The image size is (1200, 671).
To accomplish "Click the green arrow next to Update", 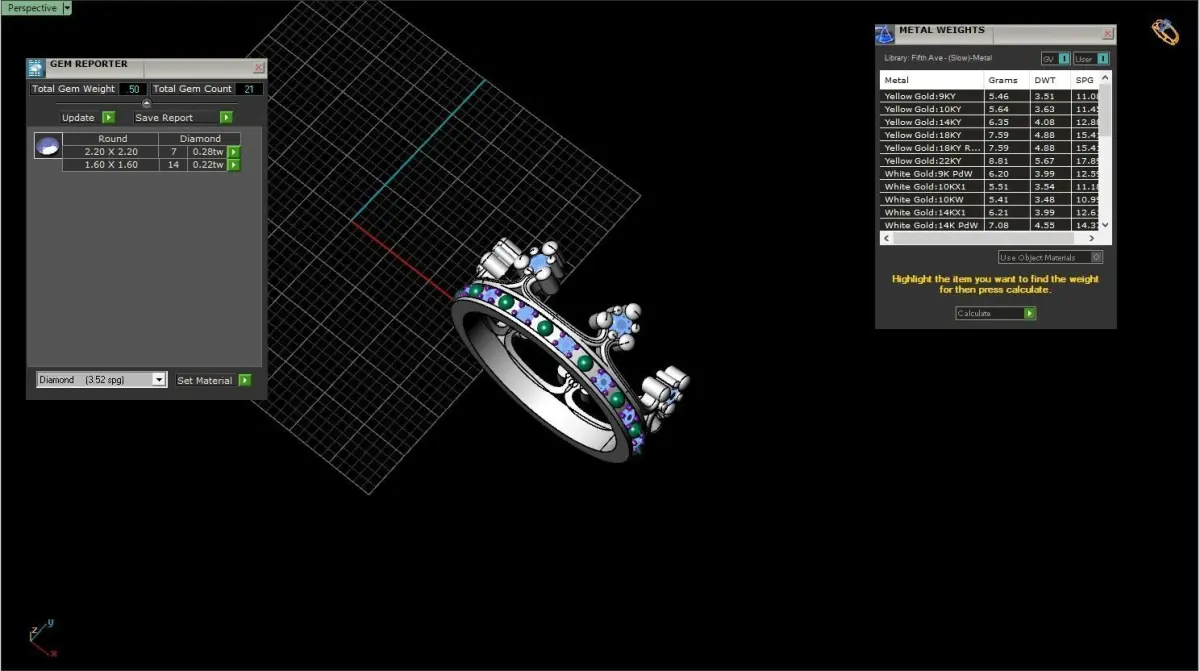I will (108, 117).
